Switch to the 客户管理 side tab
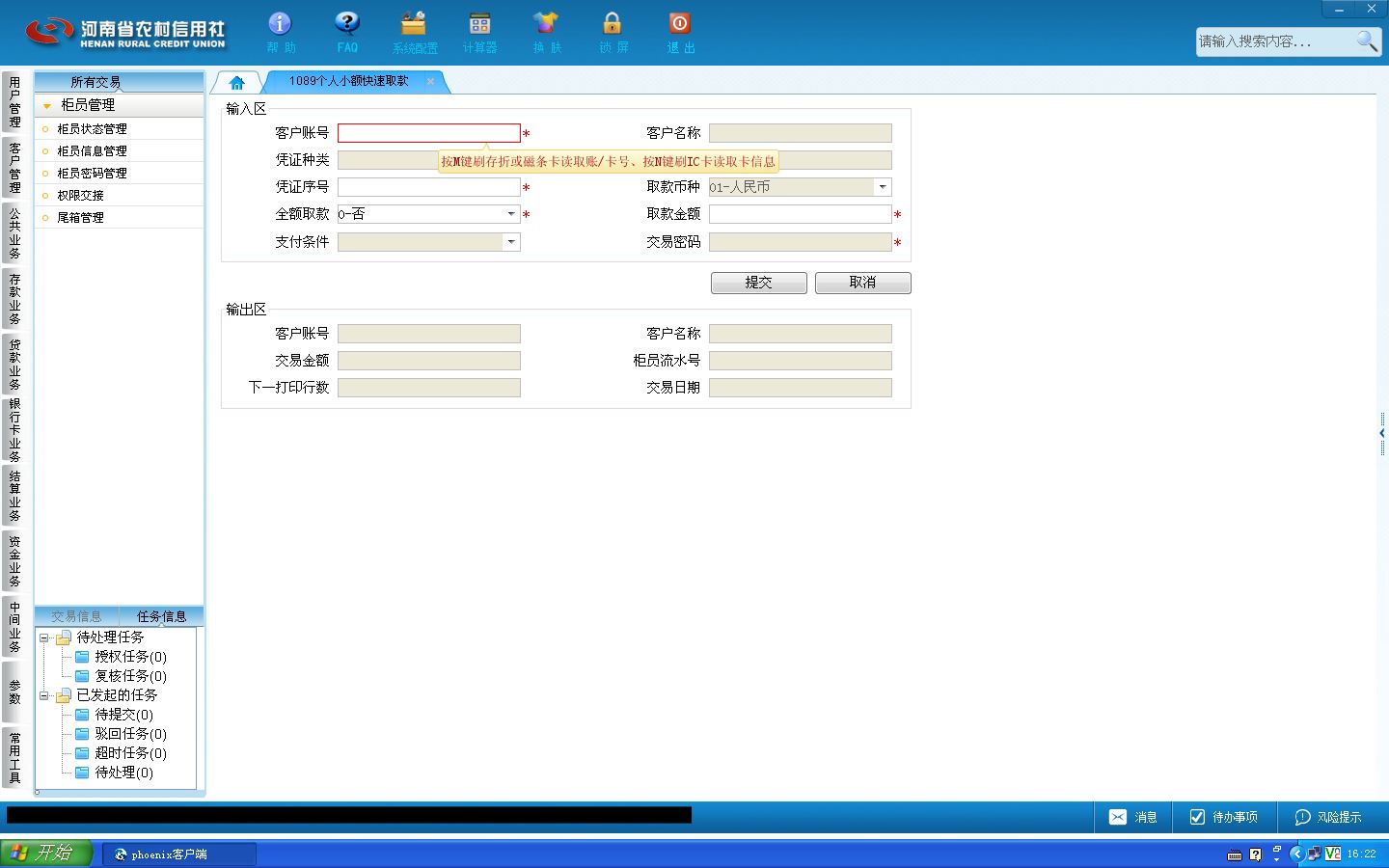 pos(14,168)
